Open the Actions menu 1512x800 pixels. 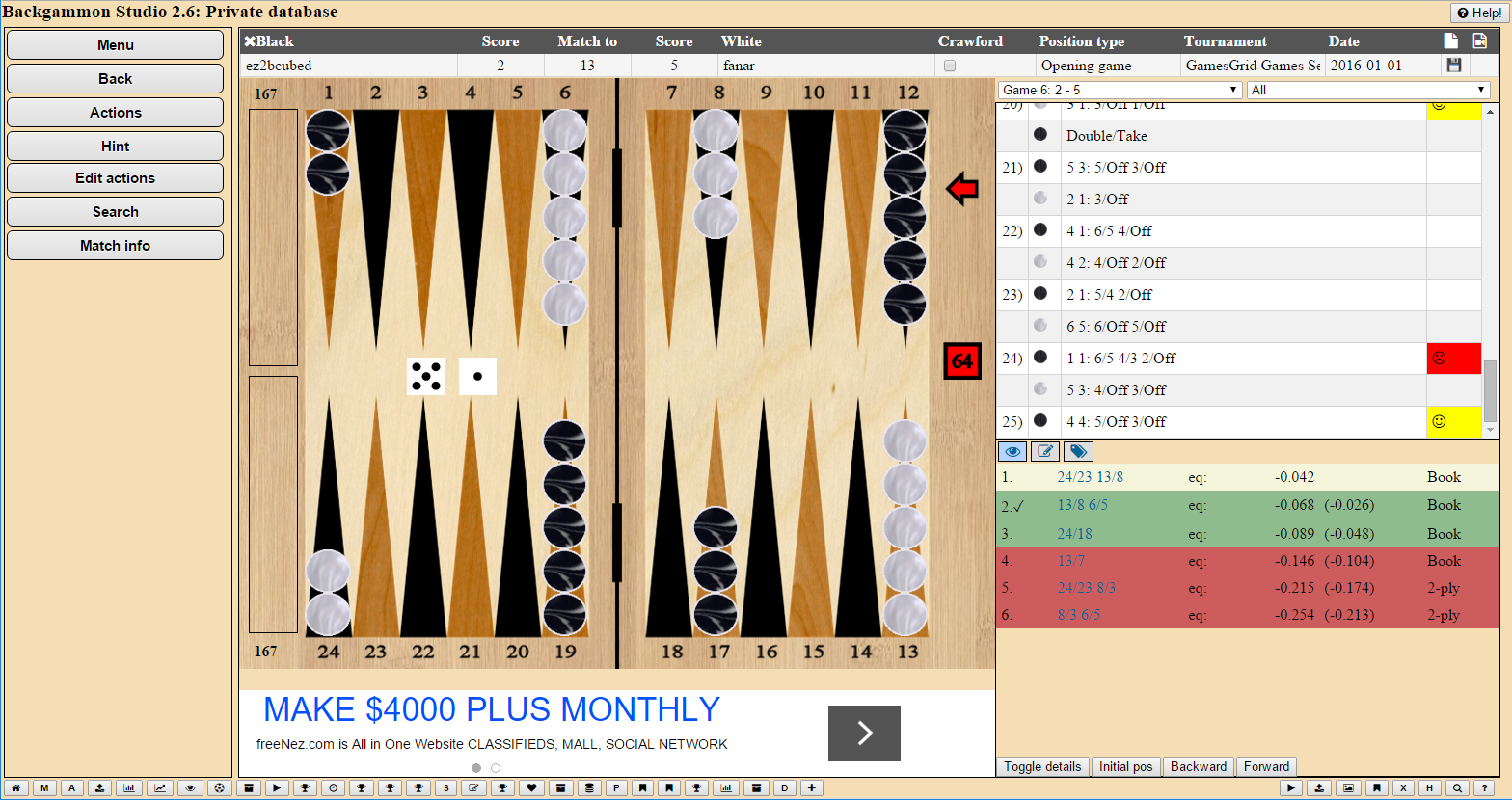pos(116,113)
